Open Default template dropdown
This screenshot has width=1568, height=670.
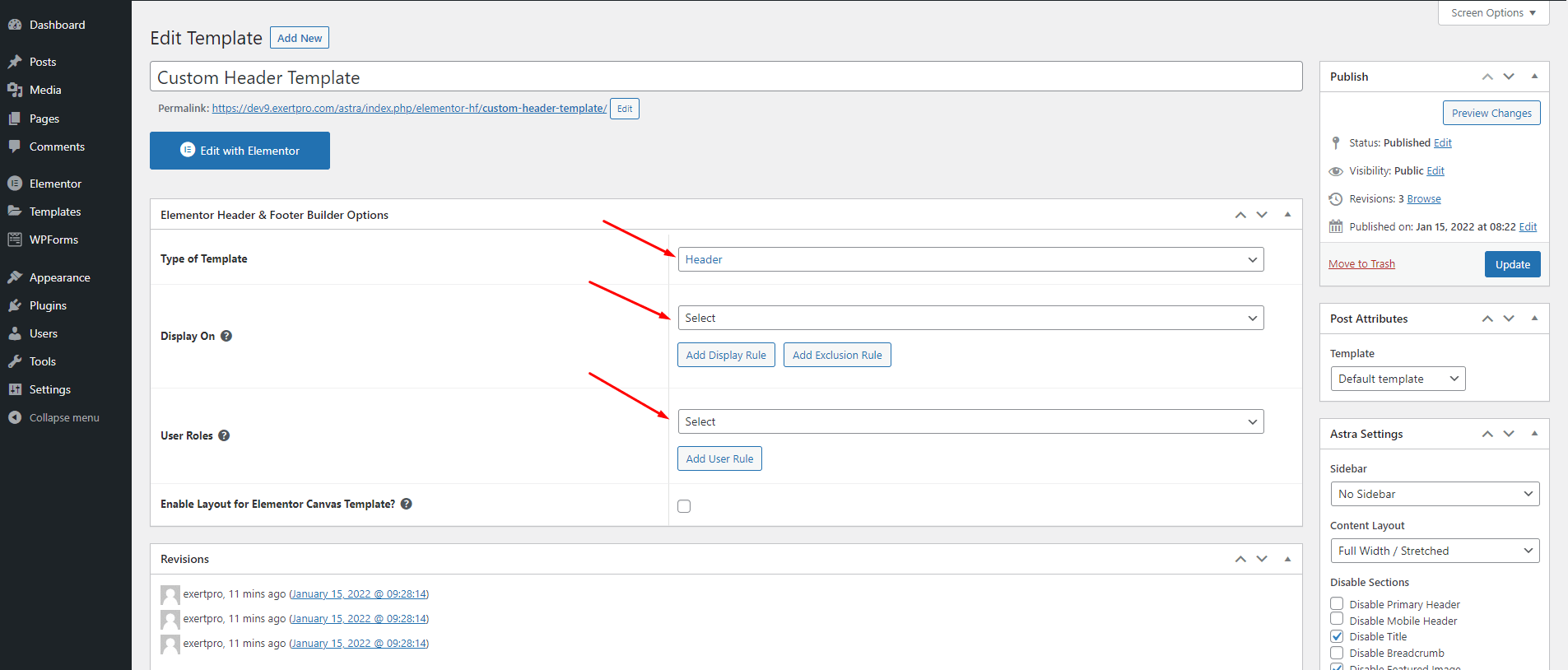pyautogui.click(x=1398, y=379)
